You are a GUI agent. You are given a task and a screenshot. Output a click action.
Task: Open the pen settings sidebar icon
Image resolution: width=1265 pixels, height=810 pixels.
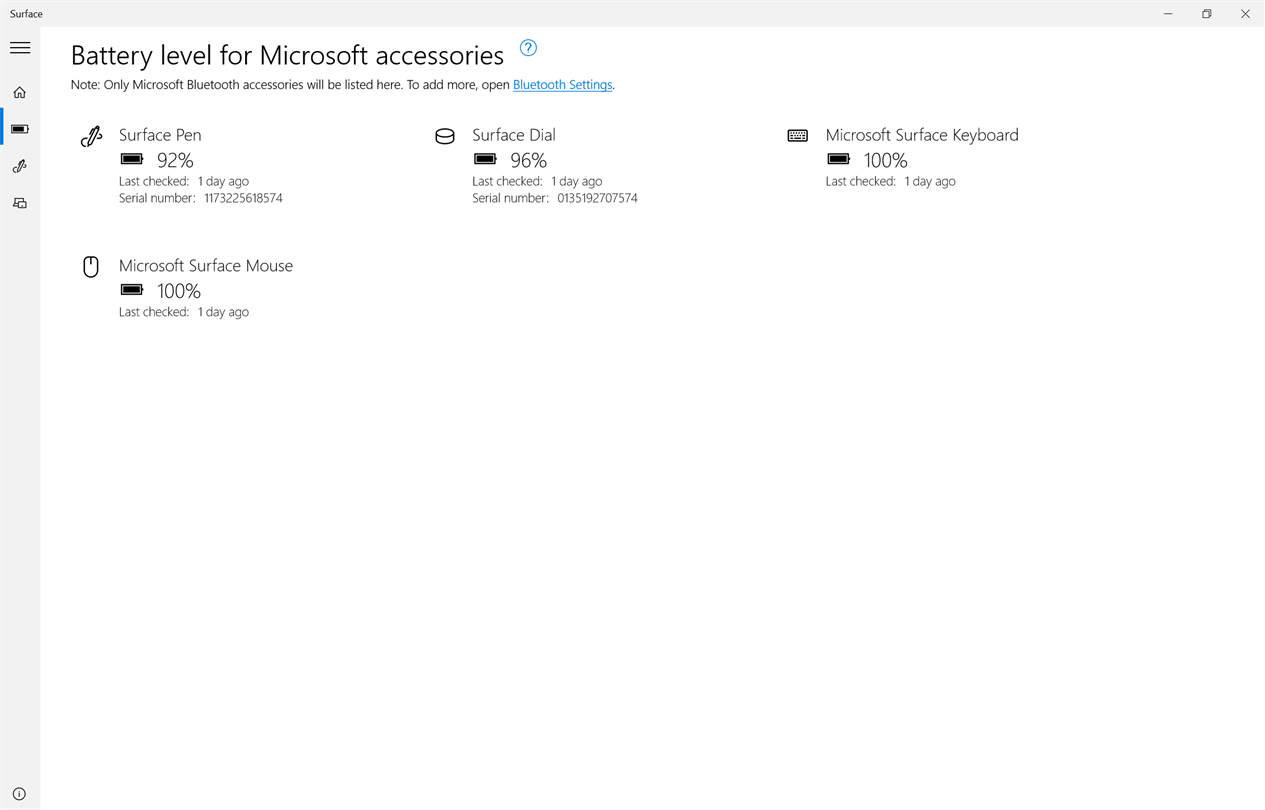coord(20,166)
